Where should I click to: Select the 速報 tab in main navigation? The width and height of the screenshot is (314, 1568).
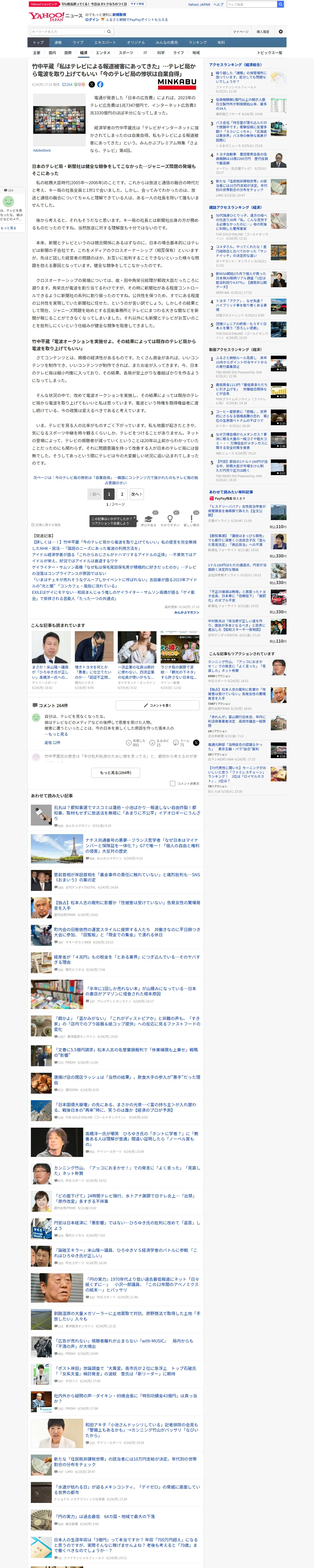click(x=58, y=43)
